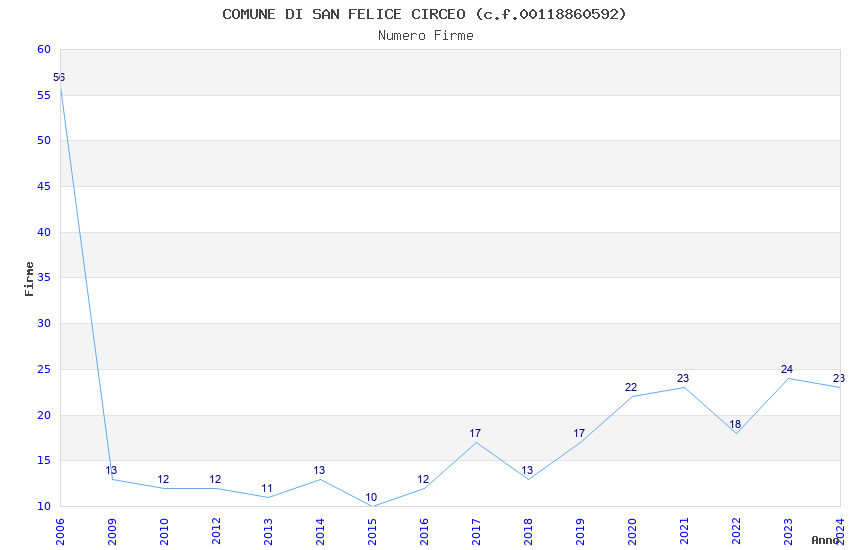Click the subtitle Numero Firme

point(426,36)
